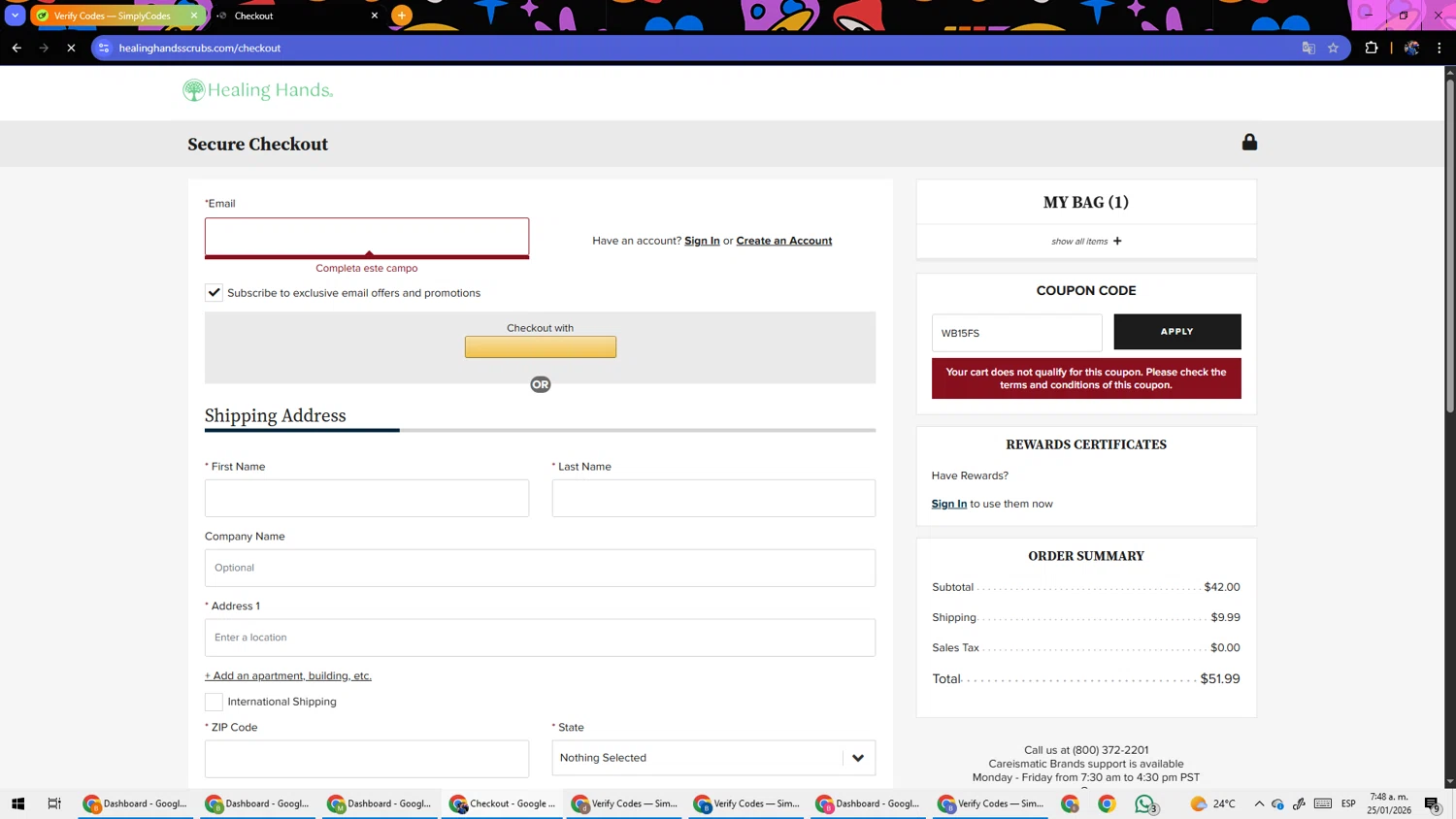The height and width of the screenshot is (819, 1456).
Task: Enable the International Shipping checkbox
Action: [214, 702]
